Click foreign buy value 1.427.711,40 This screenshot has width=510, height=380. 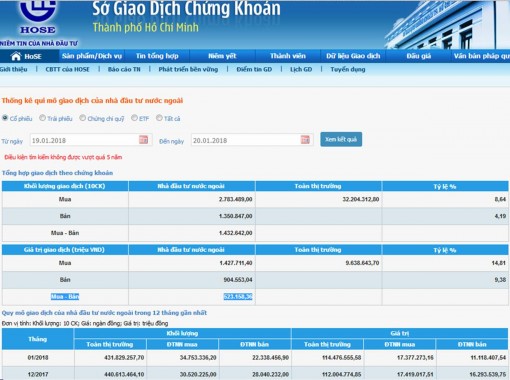236,263
